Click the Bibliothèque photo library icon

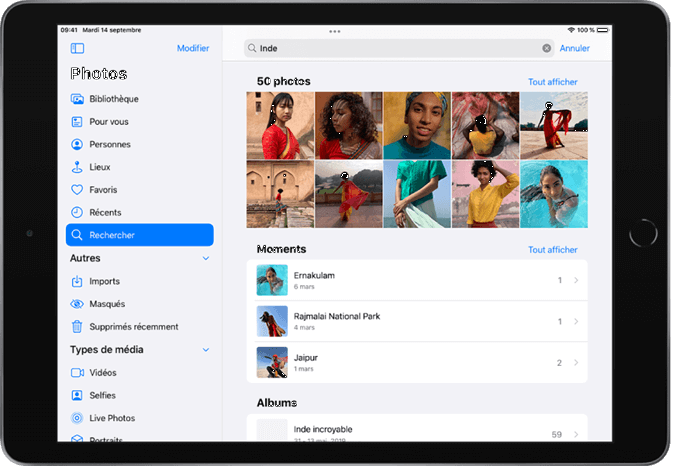[77, 99]
